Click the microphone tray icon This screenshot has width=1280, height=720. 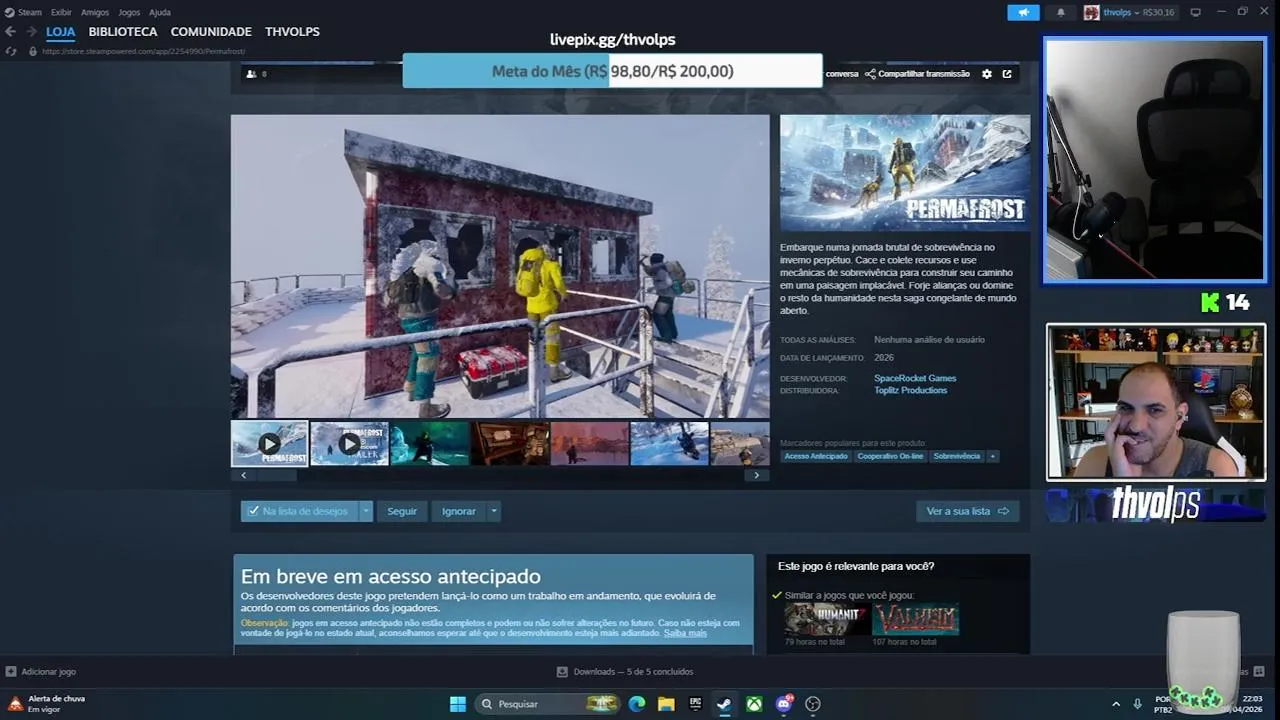pos(1137,704)
